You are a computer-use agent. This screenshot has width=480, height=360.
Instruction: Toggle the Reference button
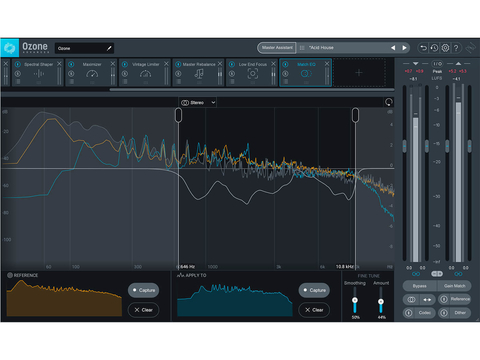coord(454,299)
